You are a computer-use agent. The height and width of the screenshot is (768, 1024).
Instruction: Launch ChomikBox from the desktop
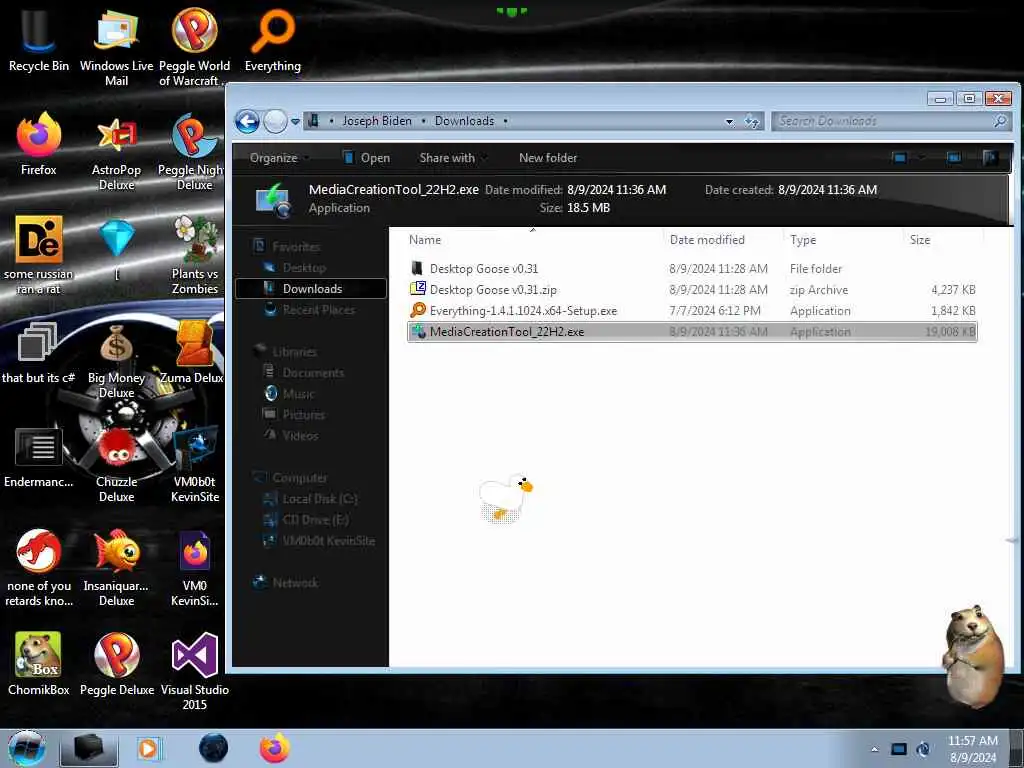coord(39,664)
